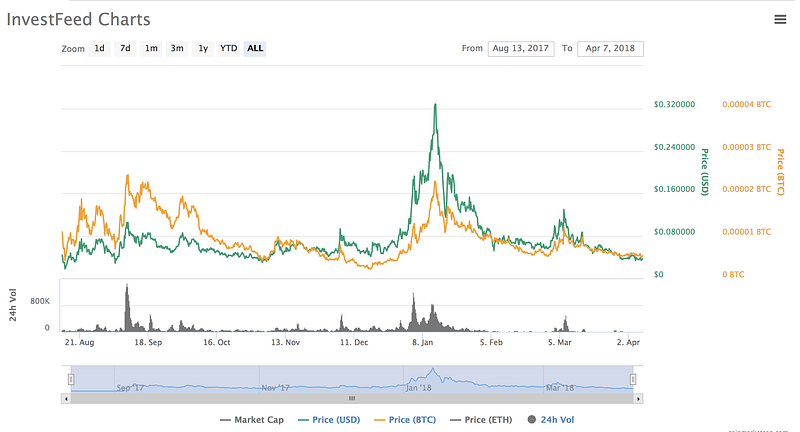The height and width of the screenshot is (432, 800).
Task: Click the 0.00001 BTC axis label
Action: tap(746, 232)
